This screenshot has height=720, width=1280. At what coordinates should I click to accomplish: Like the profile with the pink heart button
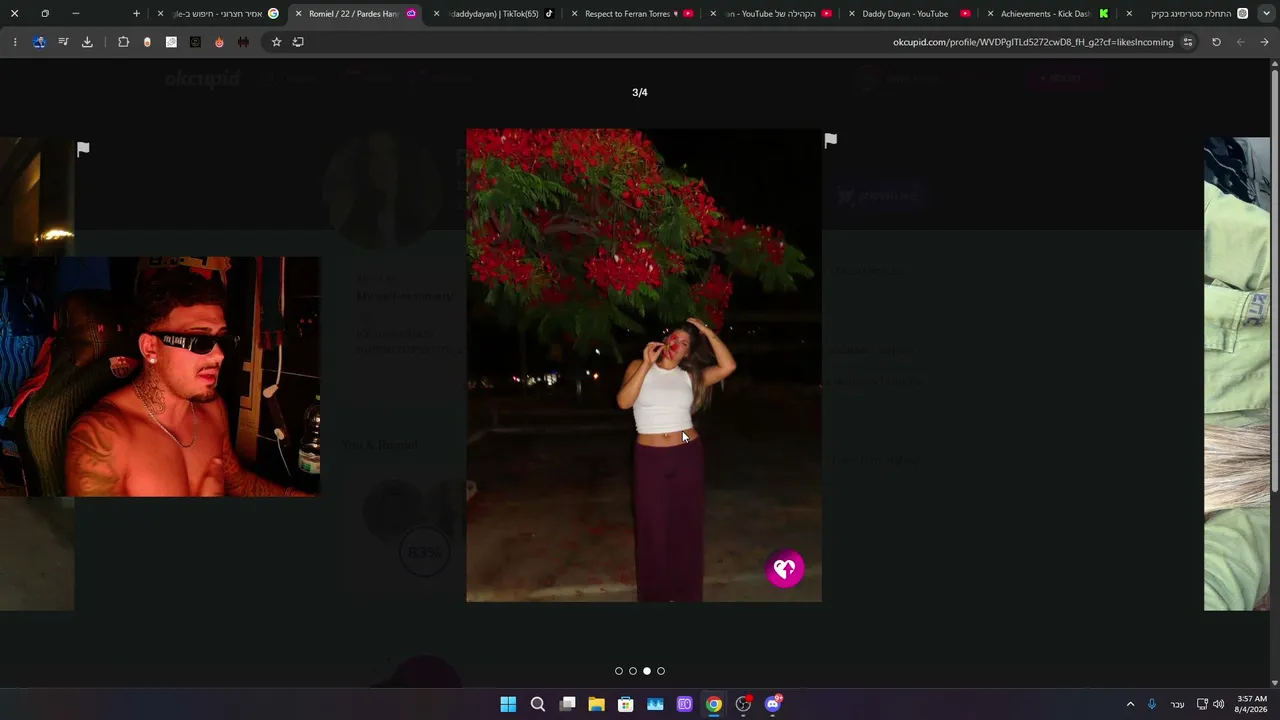coord(785,569)
